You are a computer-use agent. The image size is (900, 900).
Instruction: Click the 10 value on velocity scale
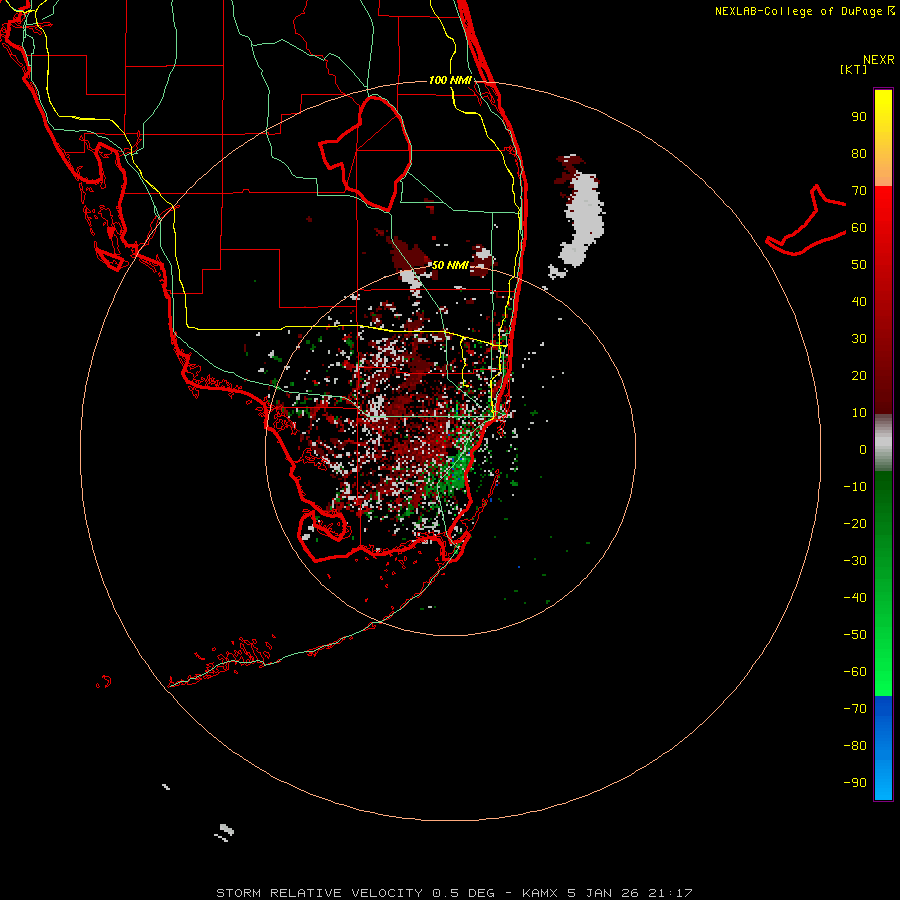(859, 413)
